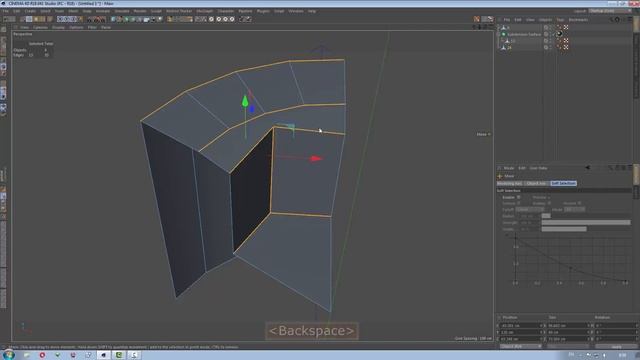Select the Move tool in toolbar
This screenshot has height=360, width=640.
29,19
